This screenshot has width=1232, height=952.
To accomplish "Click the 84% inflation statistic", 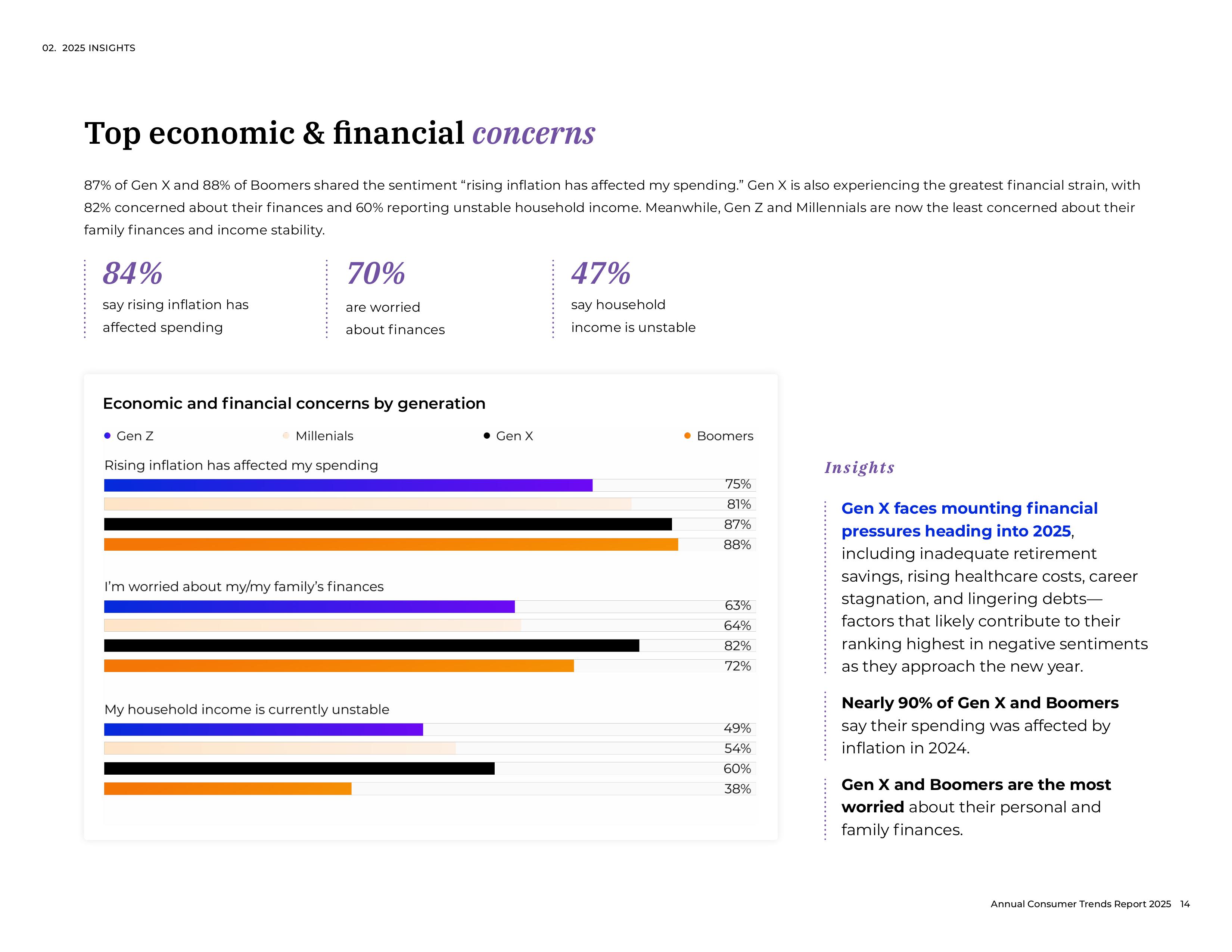I will [x=133, y=274].
